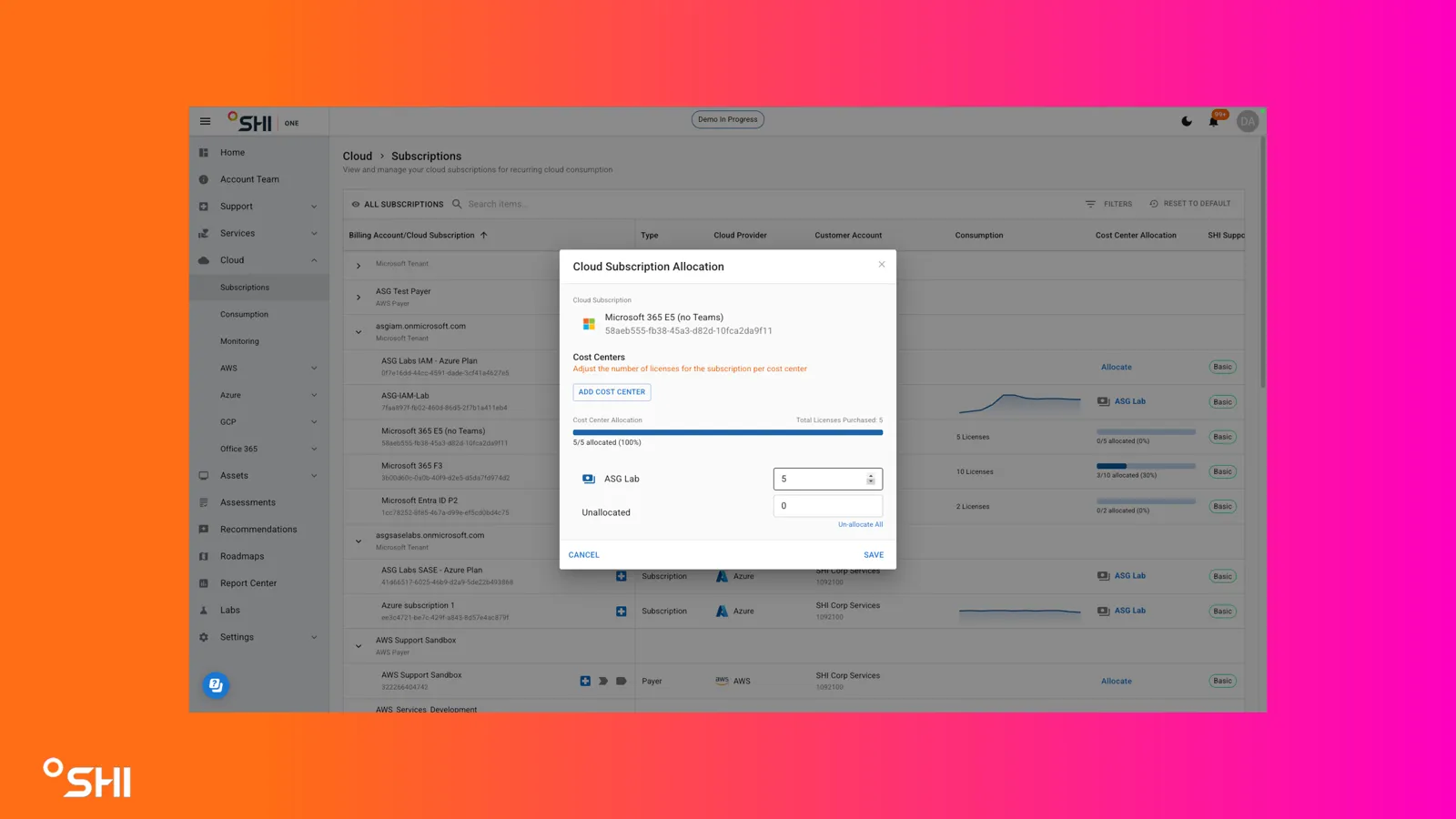Collapse the AWS Support Sandbox payer group

click(x=359, y=646)
